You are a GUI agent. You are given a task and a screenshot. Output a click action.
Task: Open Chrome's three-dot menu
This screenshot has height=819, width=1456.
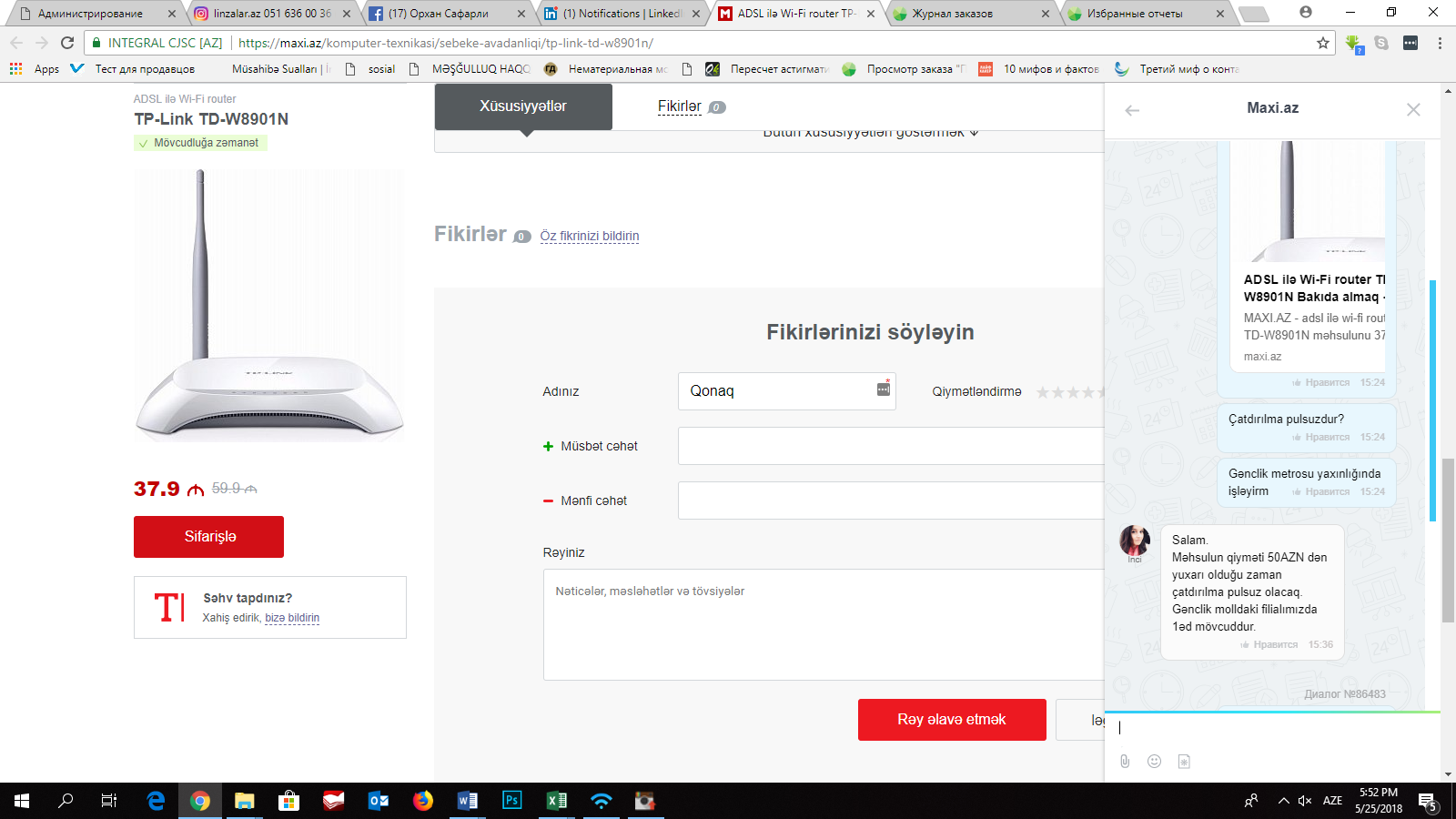coord(1440,43)
